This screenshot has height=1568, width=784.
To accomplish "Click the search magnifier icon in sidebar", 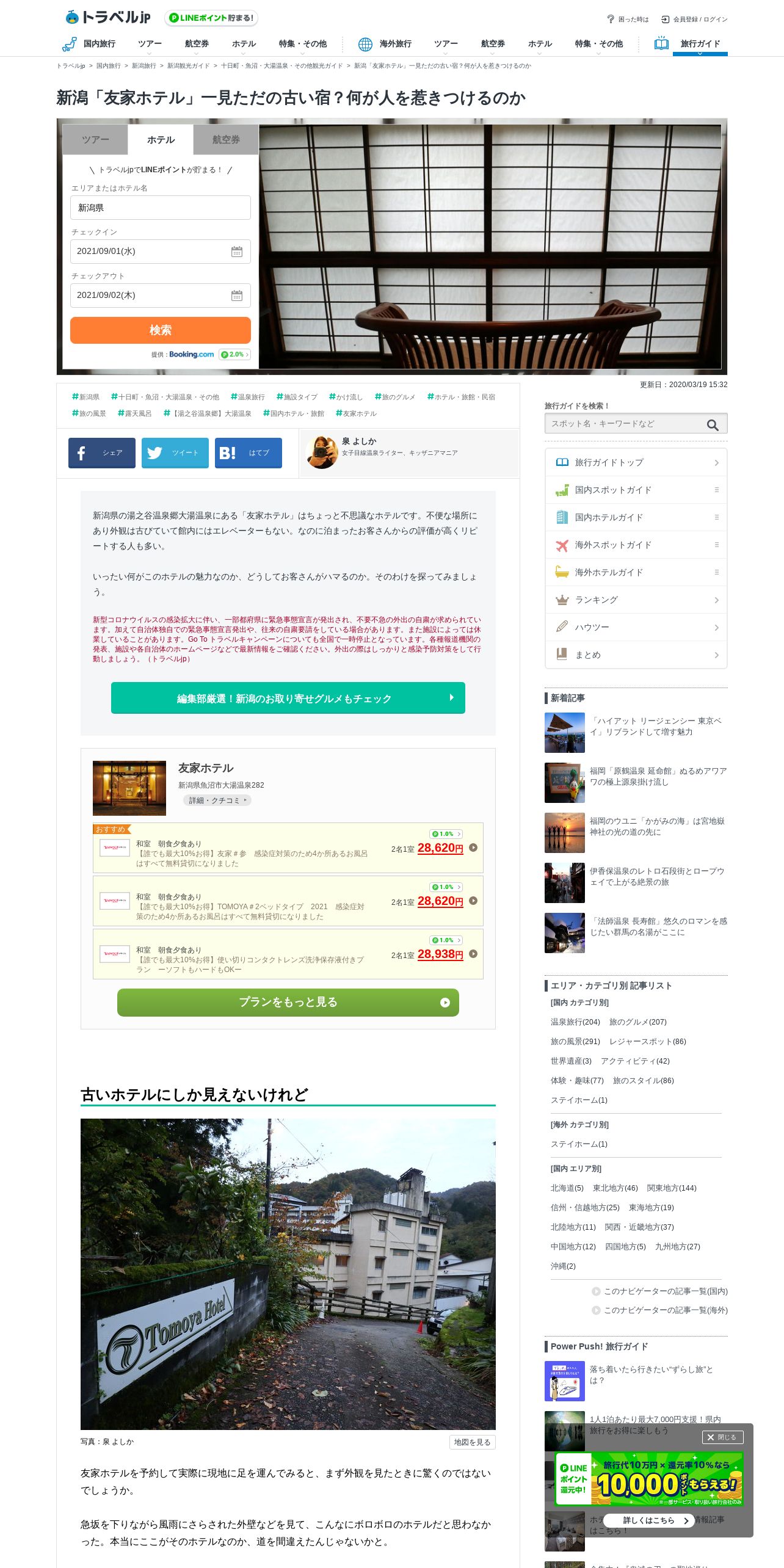I will (713, 424).
